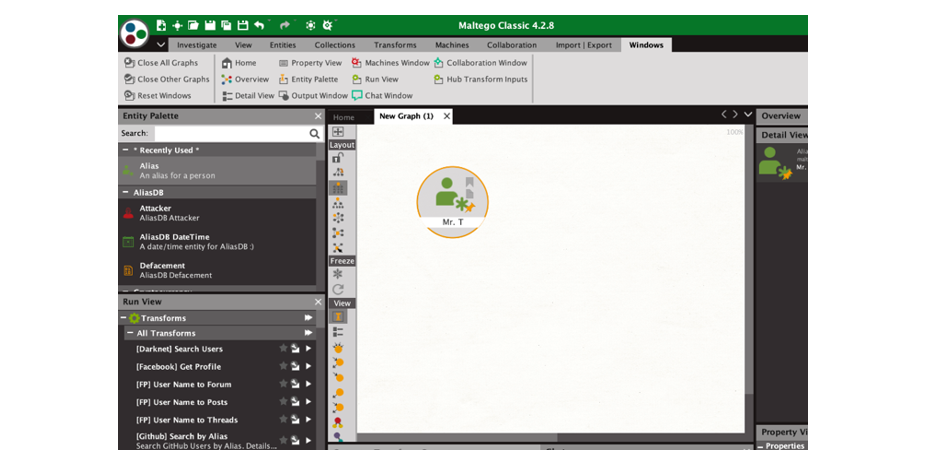Click Close All Graphs
931x467 pixels.
coord(161,63)
